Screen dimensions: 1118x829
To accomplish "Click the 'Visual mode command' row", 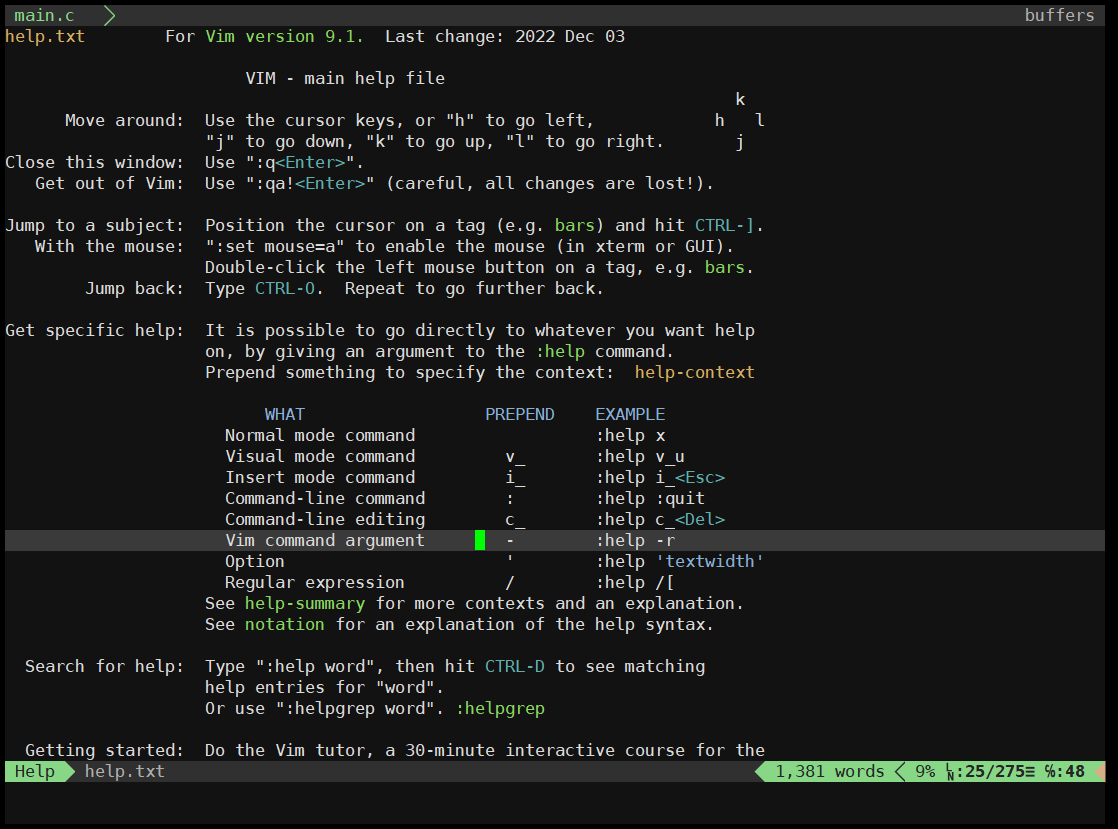I will tap(320, 456).
